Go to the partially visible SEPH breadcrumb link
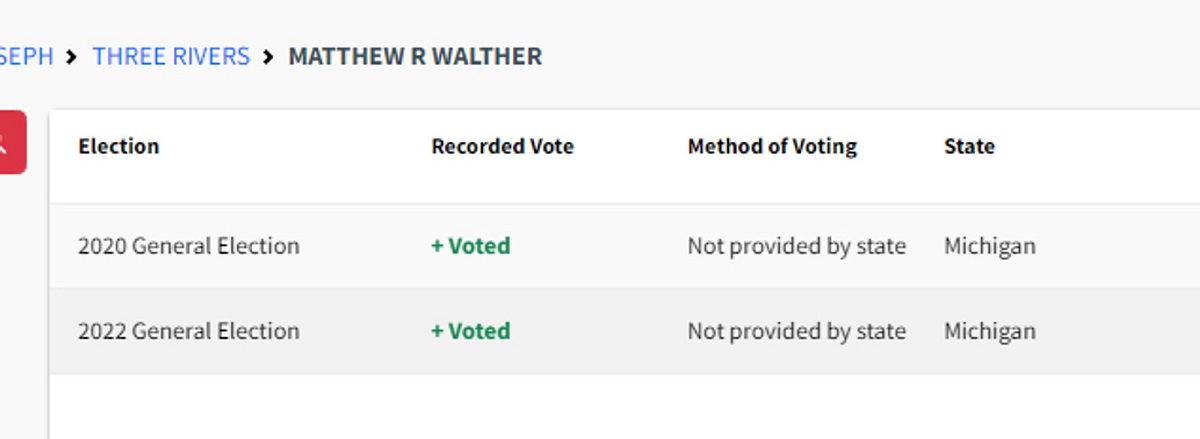The height and width of the screenshot is (439, 1200). [x=26, y=56]
